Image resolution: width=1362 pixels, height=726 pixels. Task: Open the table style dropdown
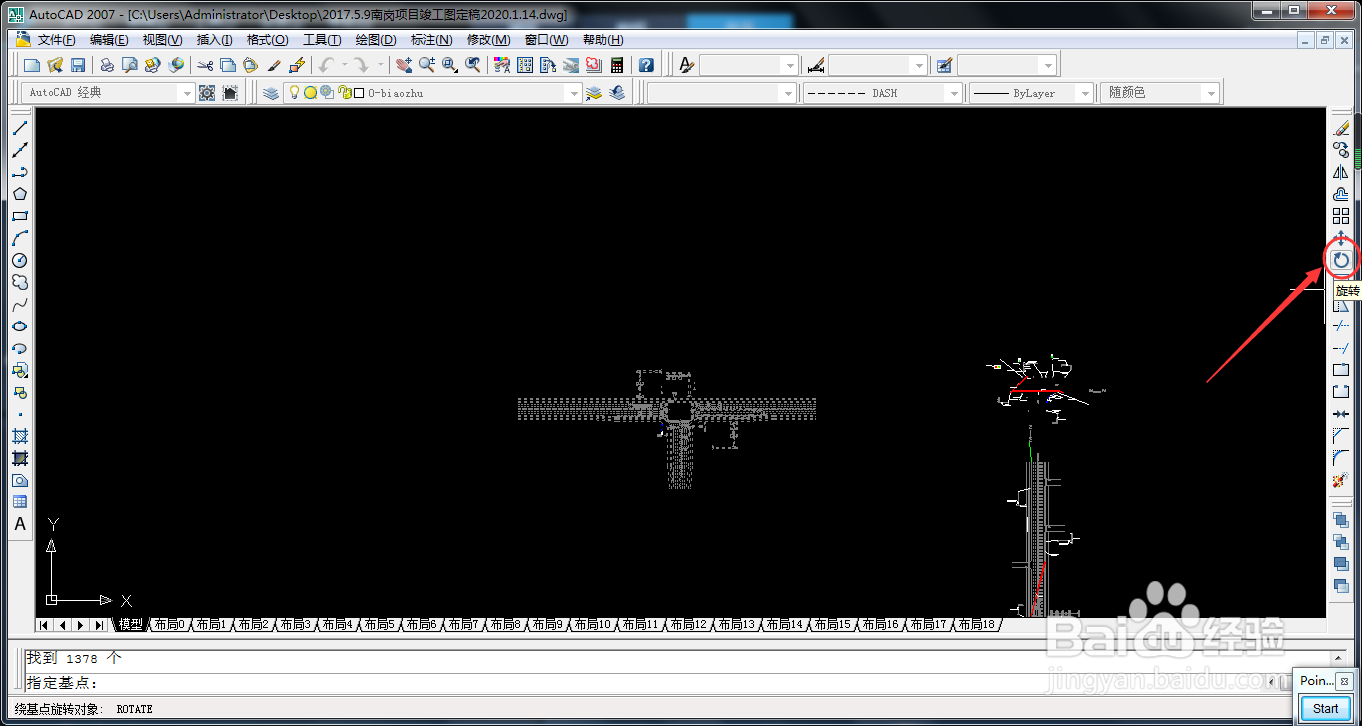[x=1048, y=65]
